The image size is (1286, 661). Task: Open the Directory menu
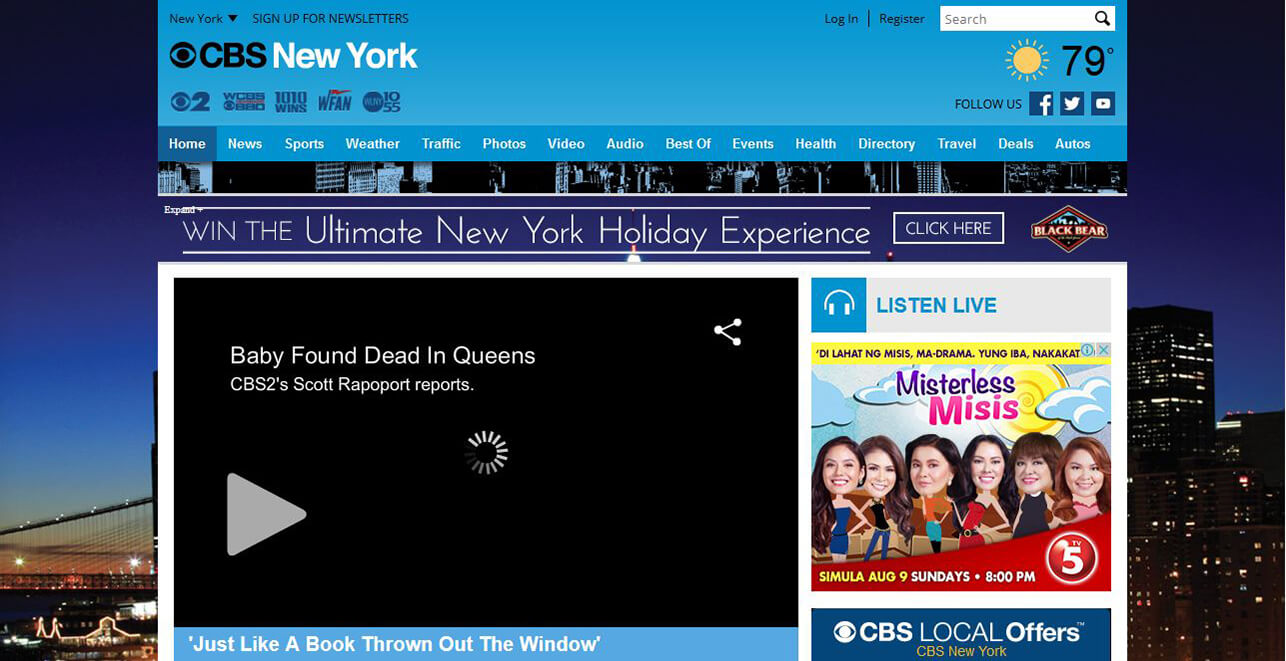click(x=887, y=144)
